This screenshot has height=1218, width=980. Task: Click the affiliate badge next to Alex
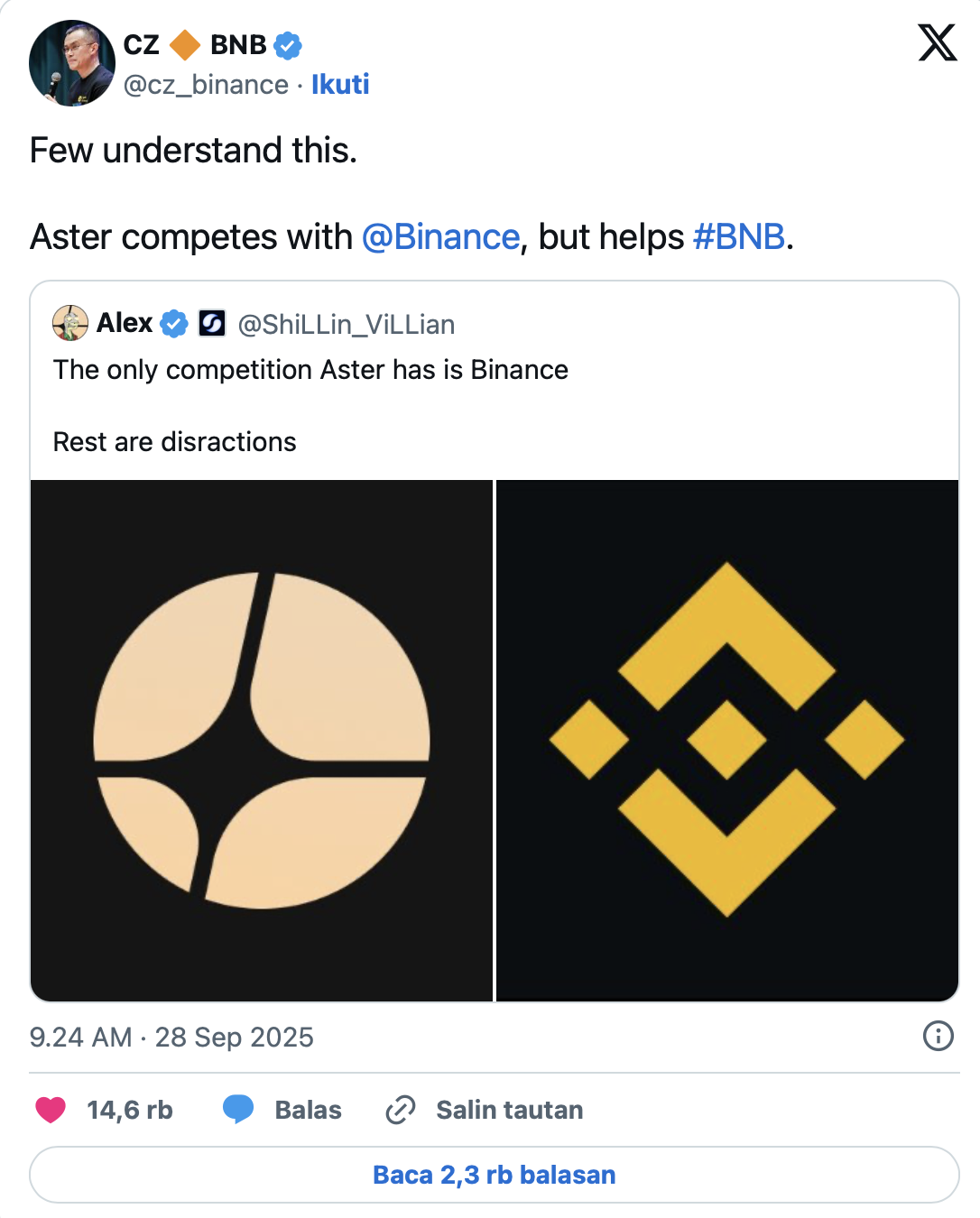click(212, 323)
